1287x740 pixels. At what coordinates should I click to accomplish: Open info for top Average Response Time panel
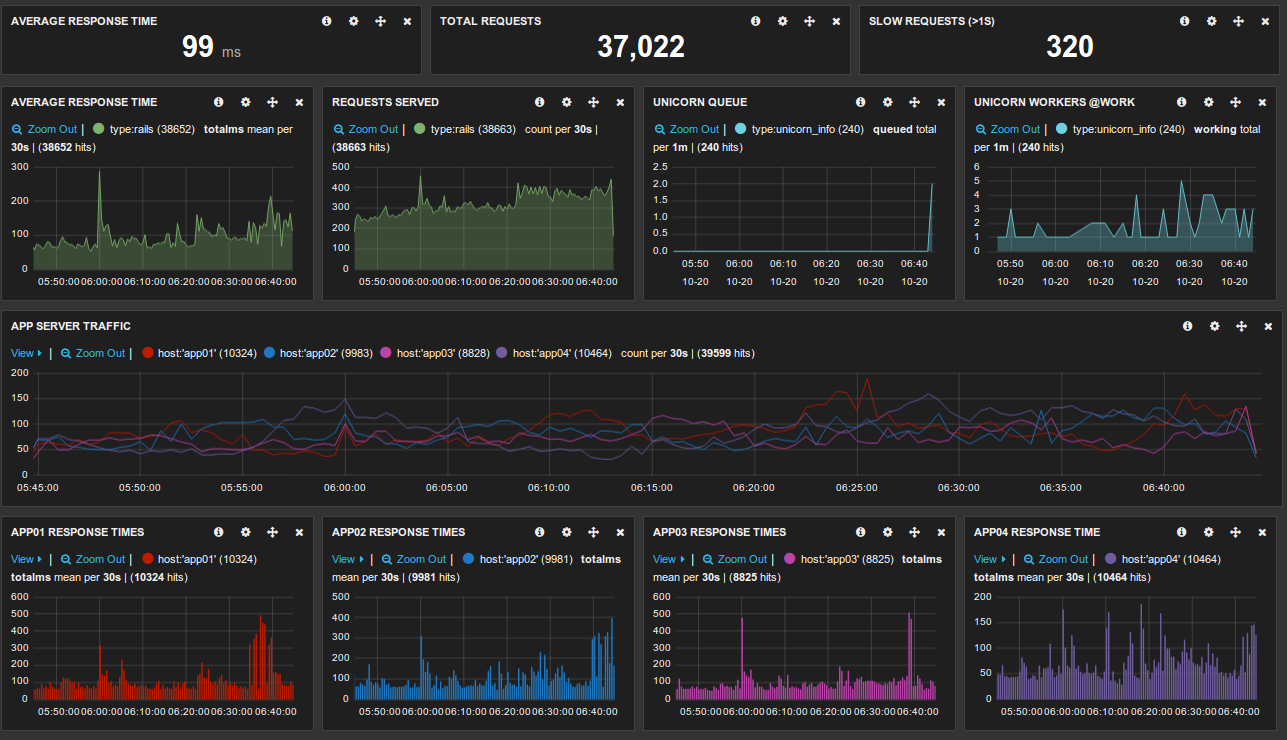click(327, 21)
